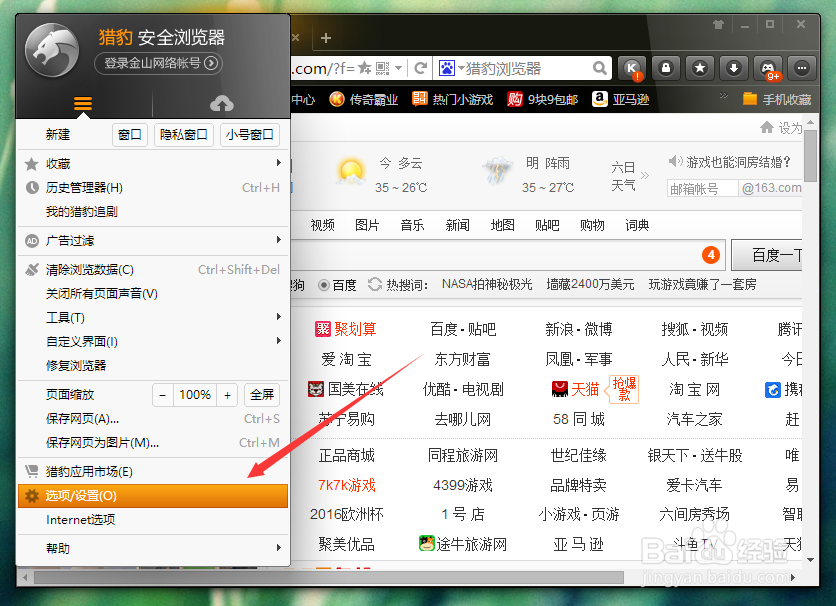
Task: Click the 百度一下 search button
Action: click(x=767, y=255)
